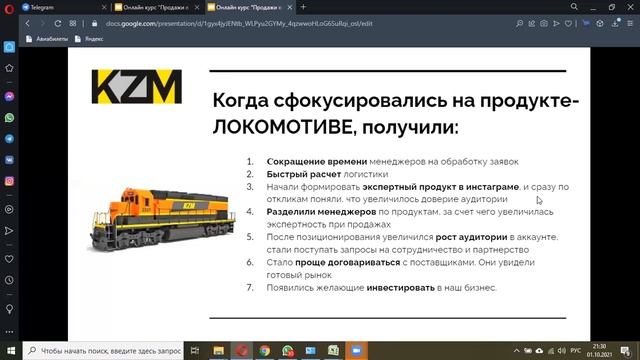Open the player send arrow icon
The width and height of the screenshot is (640, 360).
[556, 24]
